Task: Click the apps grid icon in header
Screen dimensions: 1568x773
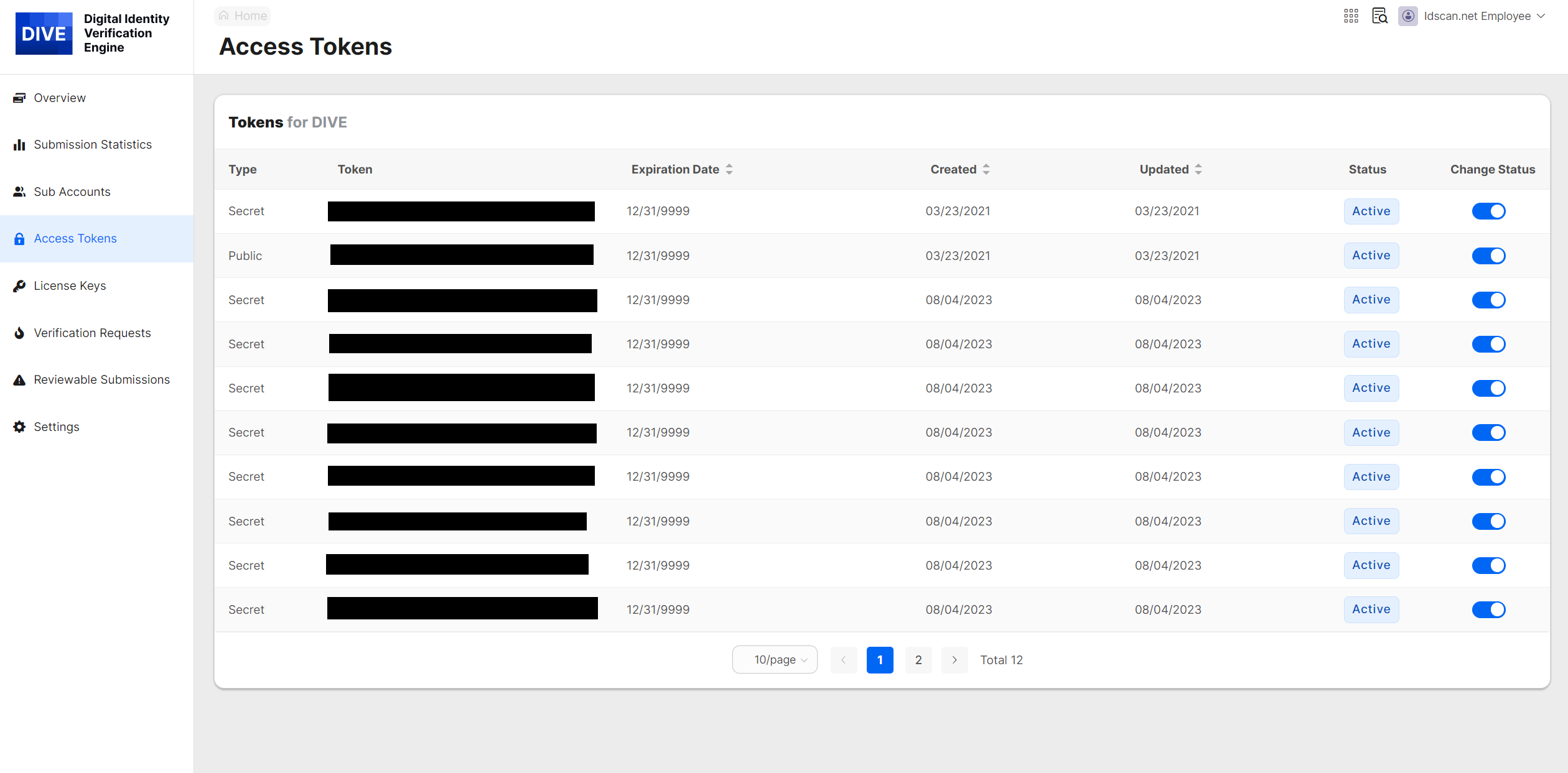Action: coord(1351,16)
